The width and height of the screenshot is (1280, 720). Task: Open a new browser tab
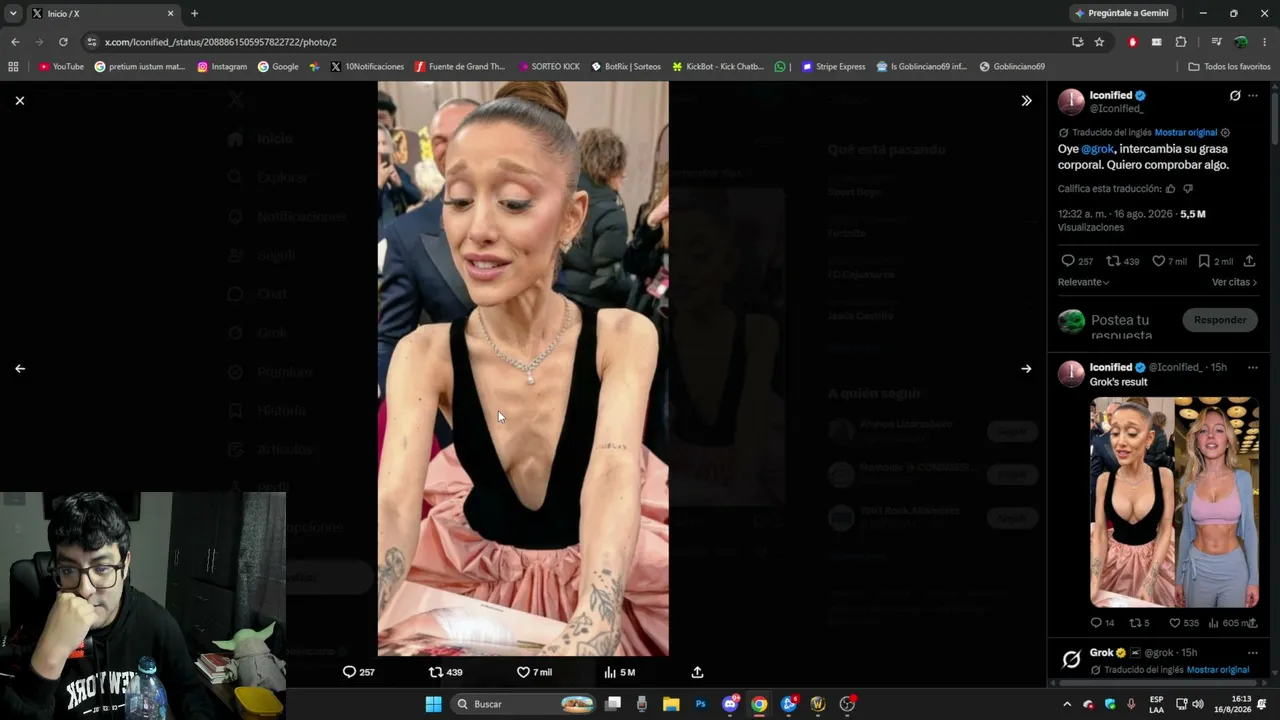coord(194,14)
